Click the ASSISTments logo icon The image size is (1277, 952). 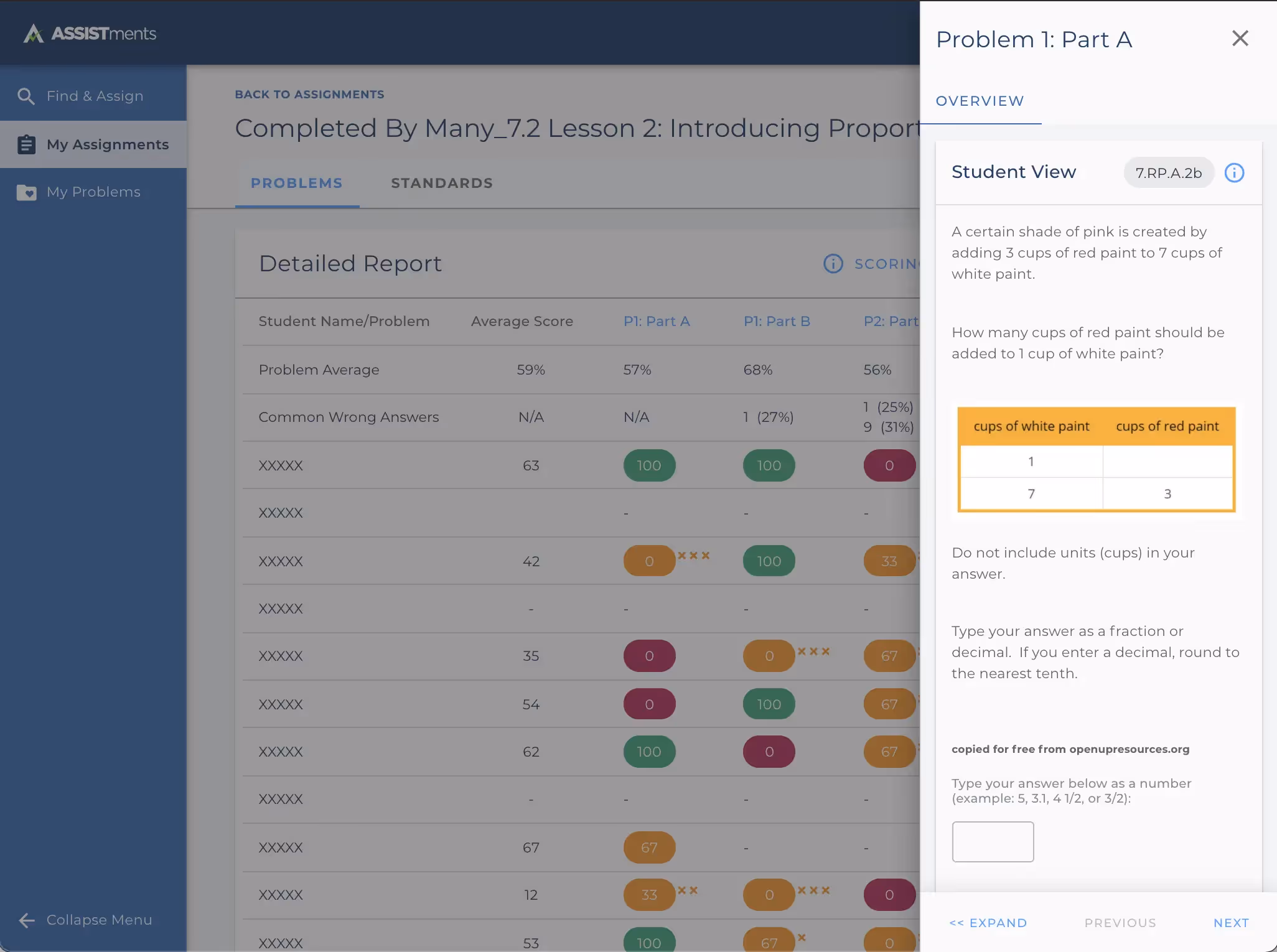point(33,34)
